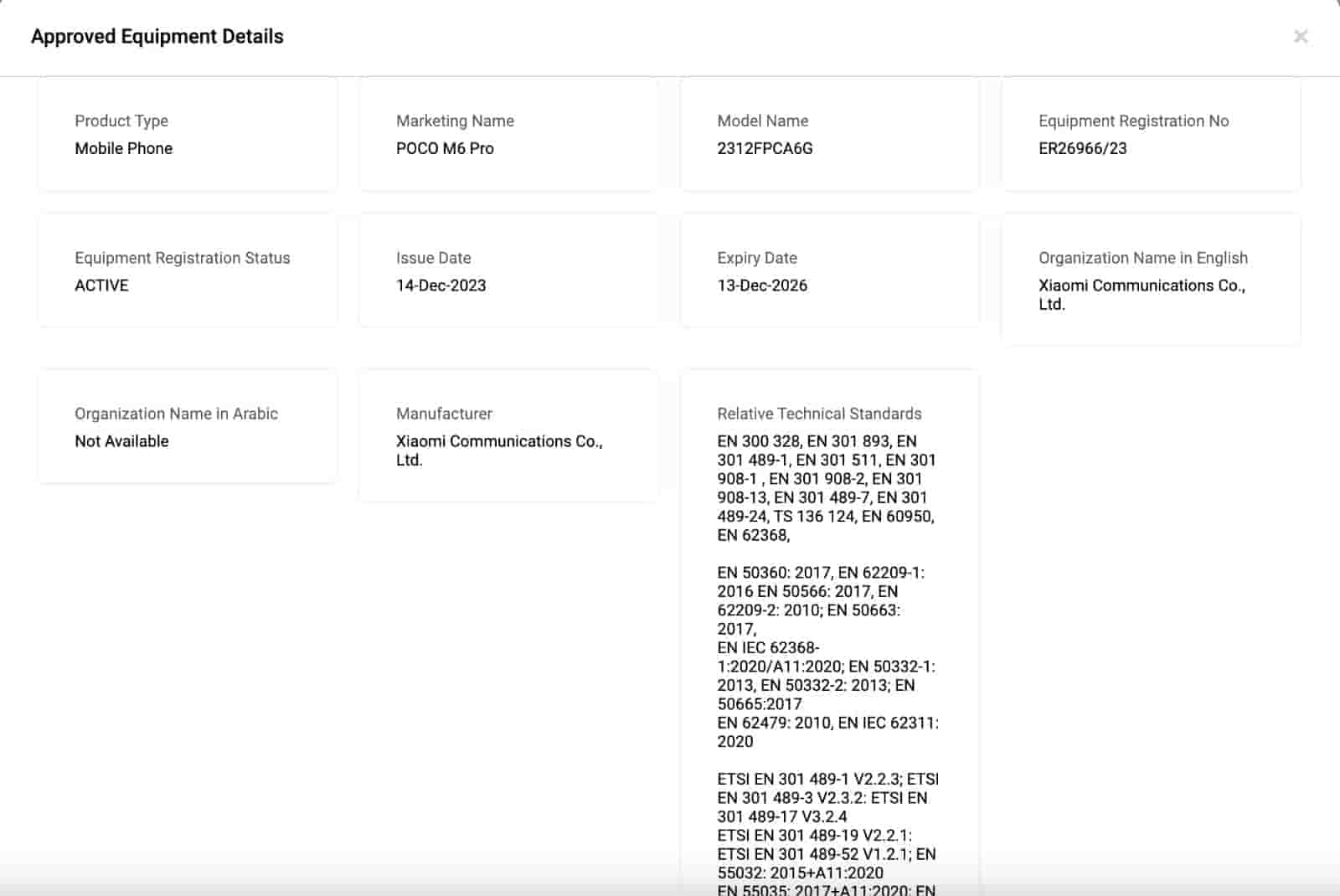The height and width of the screenshot is (896, 1340).
Task: Click the Organization Name in English value
Action: point(1141,294)
